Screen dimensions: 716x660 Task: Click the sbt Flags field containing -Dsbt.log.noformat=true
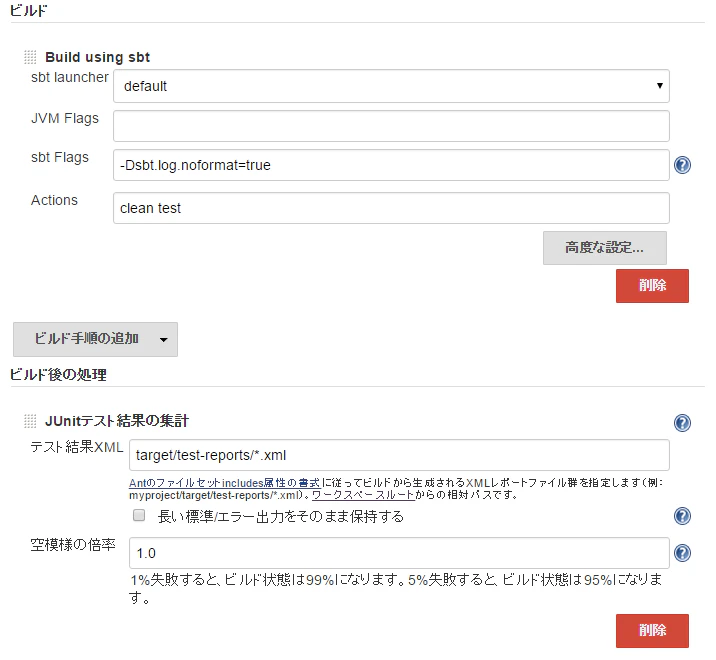[x=391, y=165]
